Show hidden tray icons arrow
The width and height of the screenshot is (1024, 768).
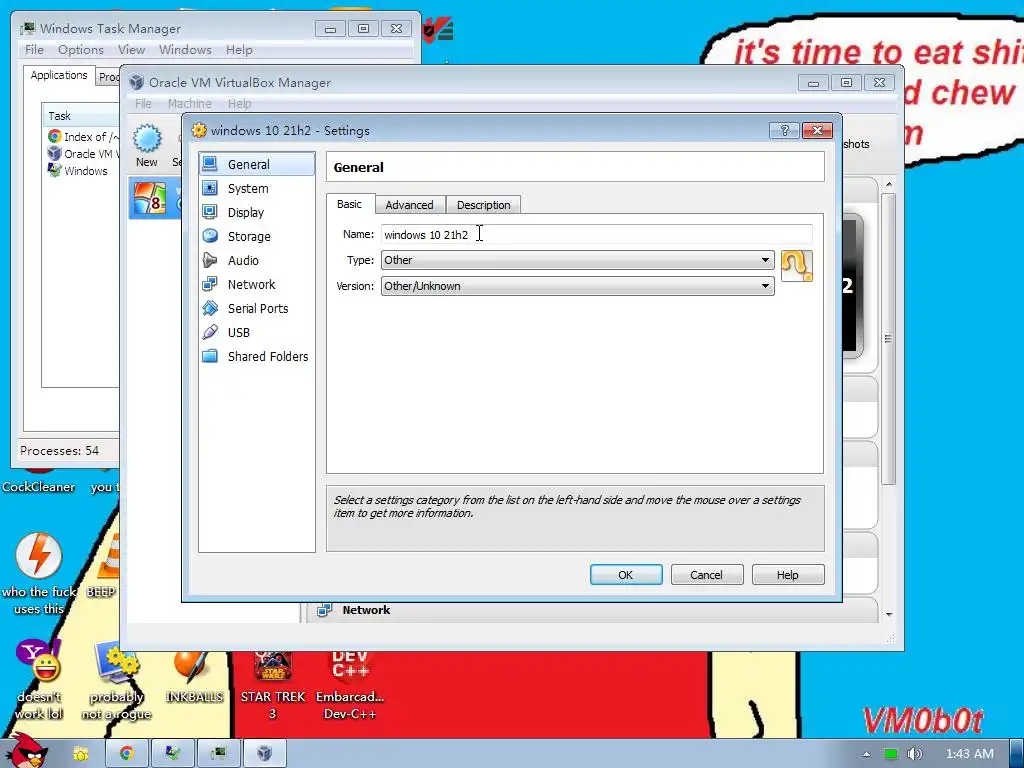866,754
